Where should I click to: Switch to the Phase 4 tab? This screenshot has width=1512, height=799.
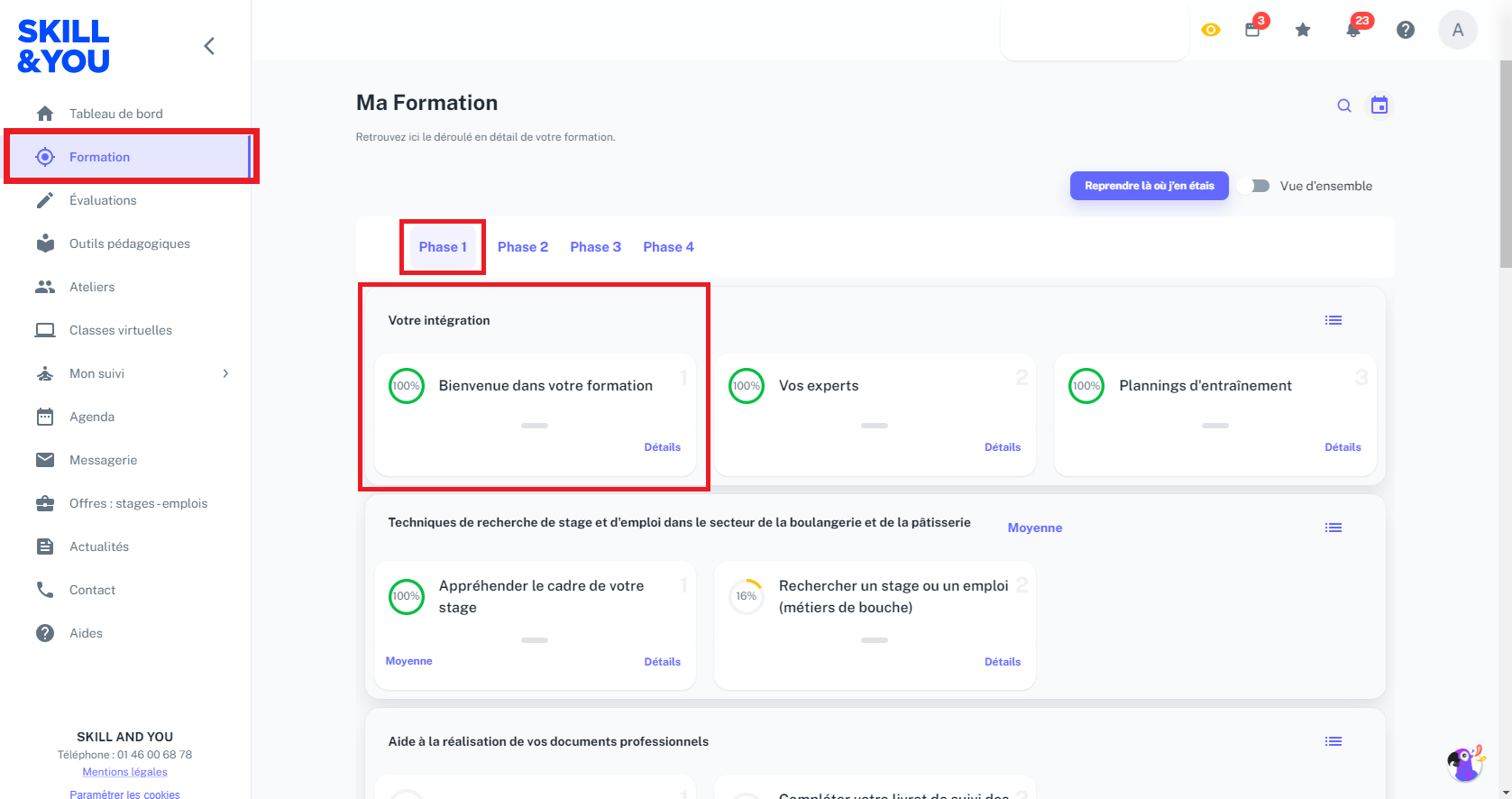(x=669, y=247)
